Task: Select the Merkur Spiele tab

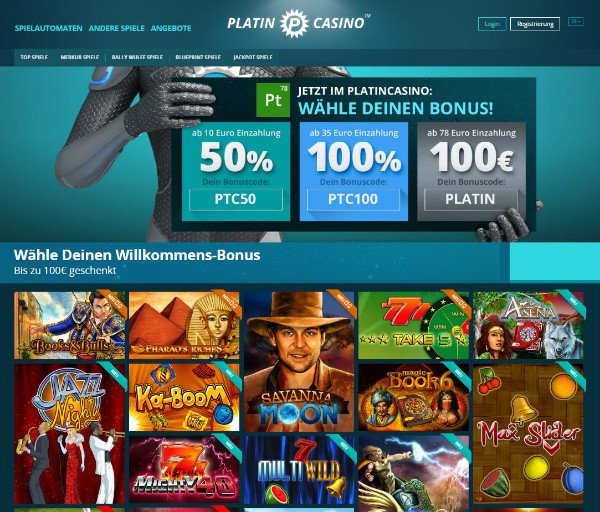Action: (80, 57)
